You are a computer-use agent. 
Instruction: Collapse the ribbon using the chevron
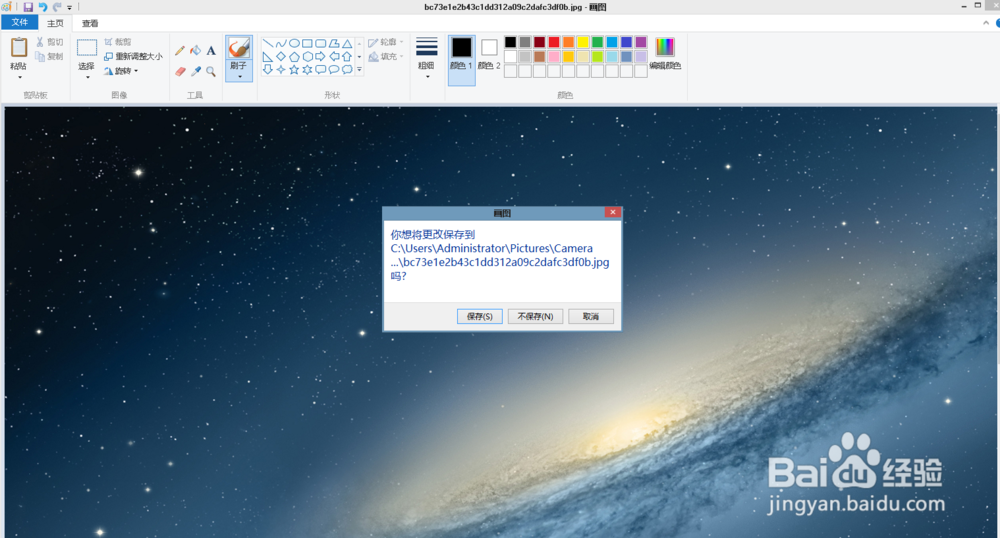986,23
